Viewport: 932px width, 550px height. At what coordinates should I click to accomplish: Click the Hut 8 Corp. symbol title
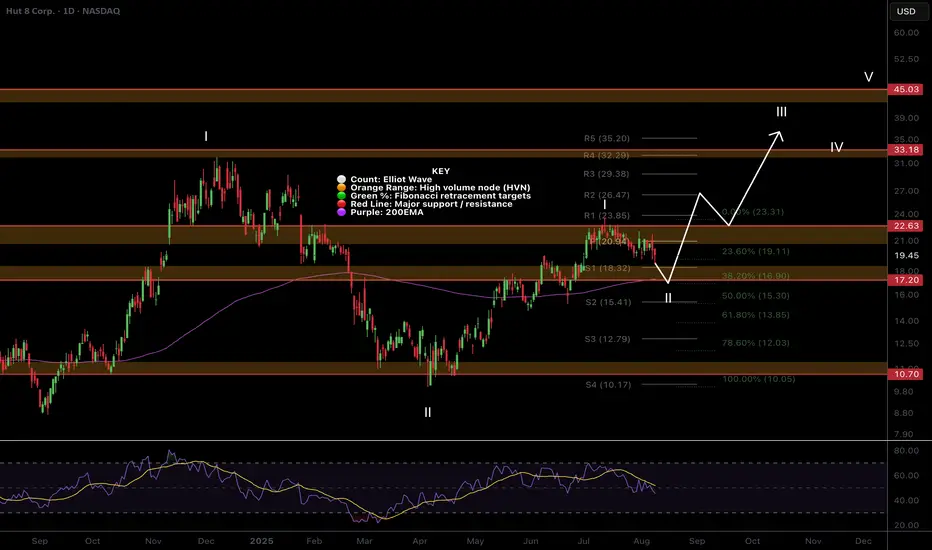30,11
